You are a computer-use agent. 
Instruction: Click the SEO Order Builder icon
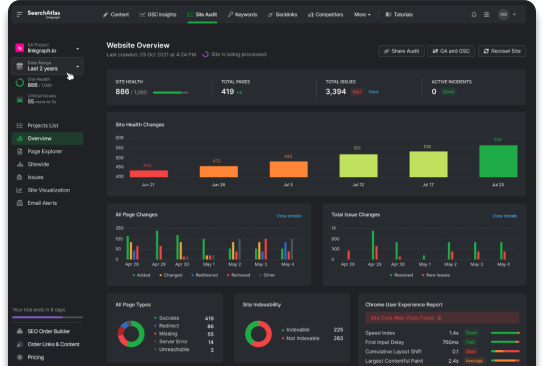(x=20, y=331)
